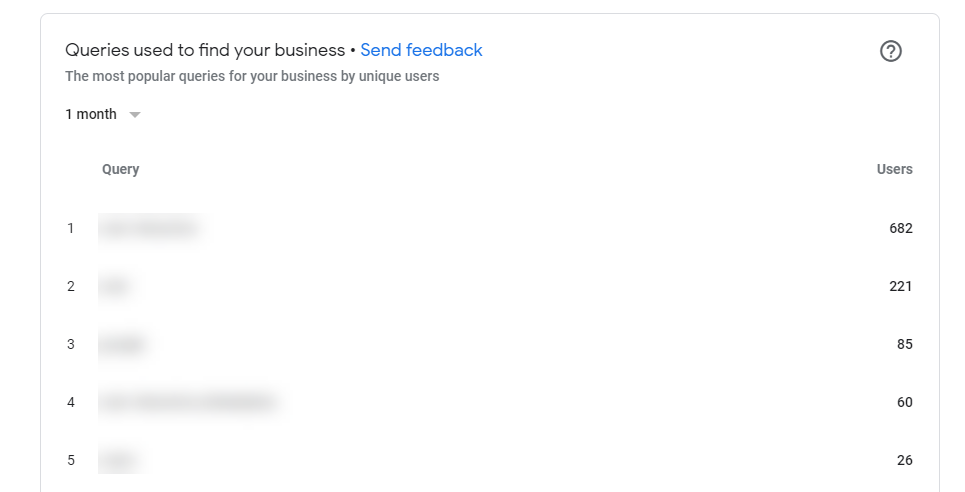Click the 682 users count
The height and width of the screenshot is (492, 965).
pyautogui.click(x=900, y=228)
